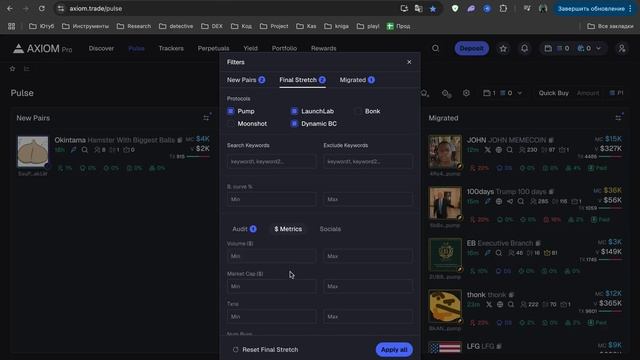Click the Deposit button
640x360 pixels.
tap(471, 49)
